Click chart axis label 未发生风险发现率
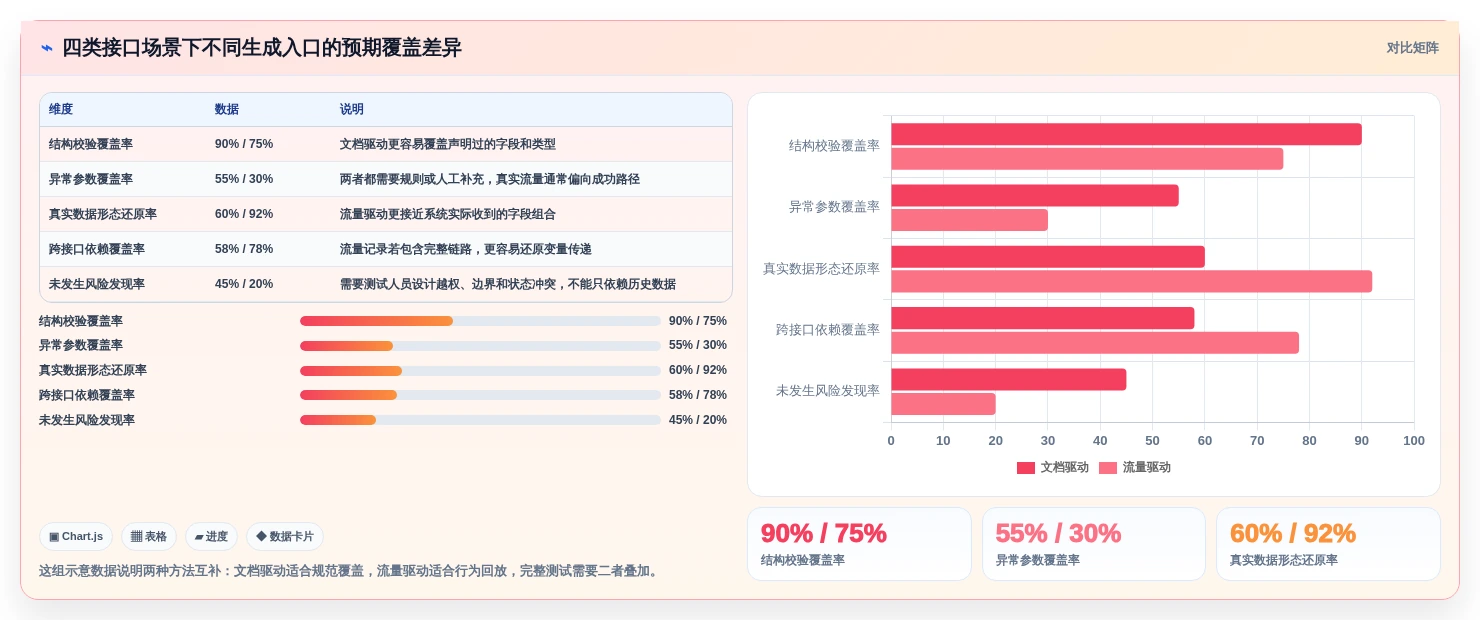Screen dimensions: 1480x620 tap(827, 391)
